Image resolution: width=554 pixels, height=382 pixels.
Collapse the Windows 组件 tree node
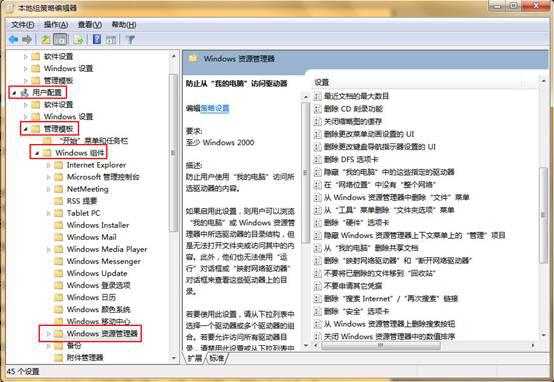coord(37,153)
